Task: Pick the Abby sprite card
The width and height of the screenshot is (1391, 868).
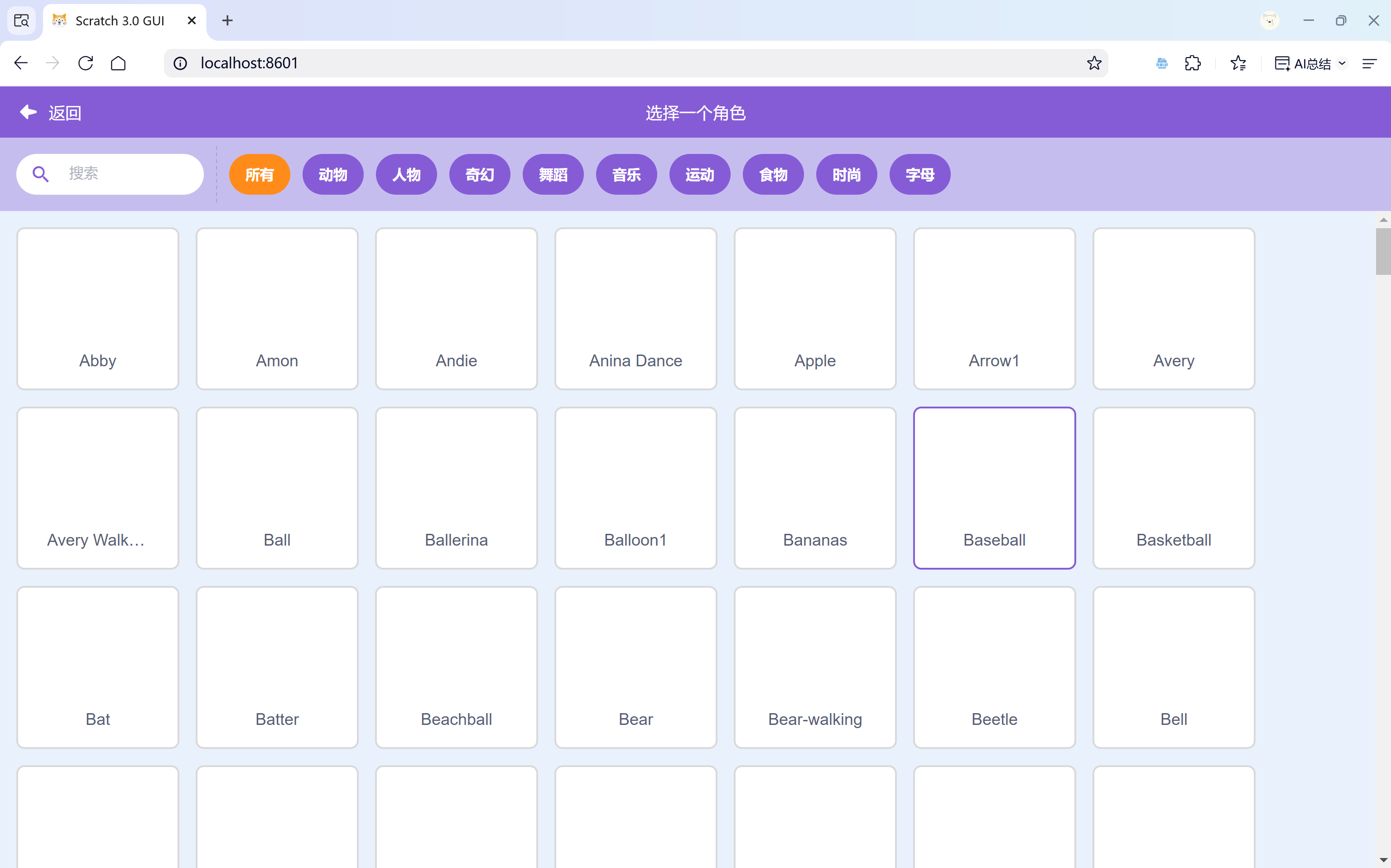Action: coord(98,308)
